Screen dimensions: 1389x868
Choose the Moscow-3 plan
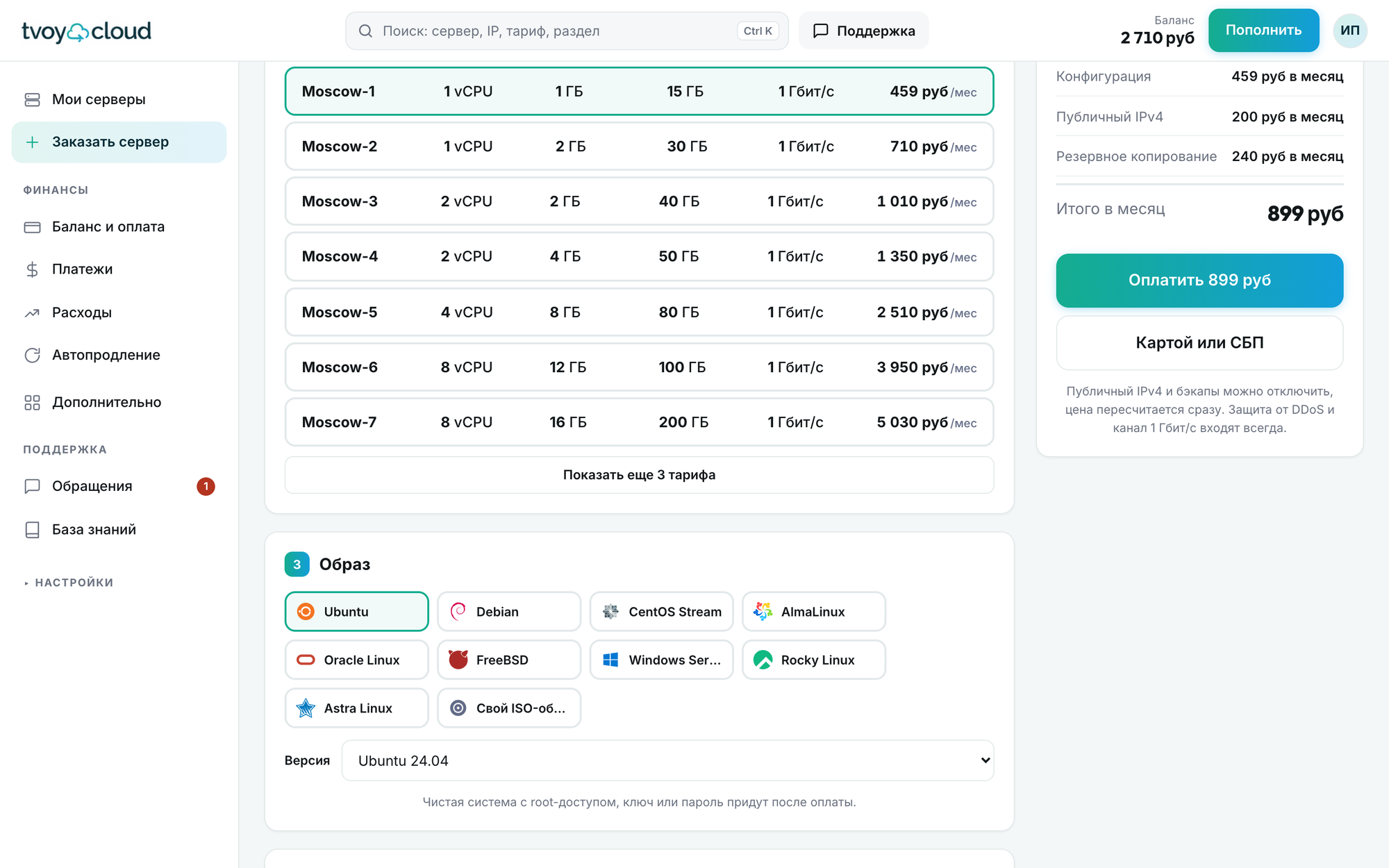point(639,201)
